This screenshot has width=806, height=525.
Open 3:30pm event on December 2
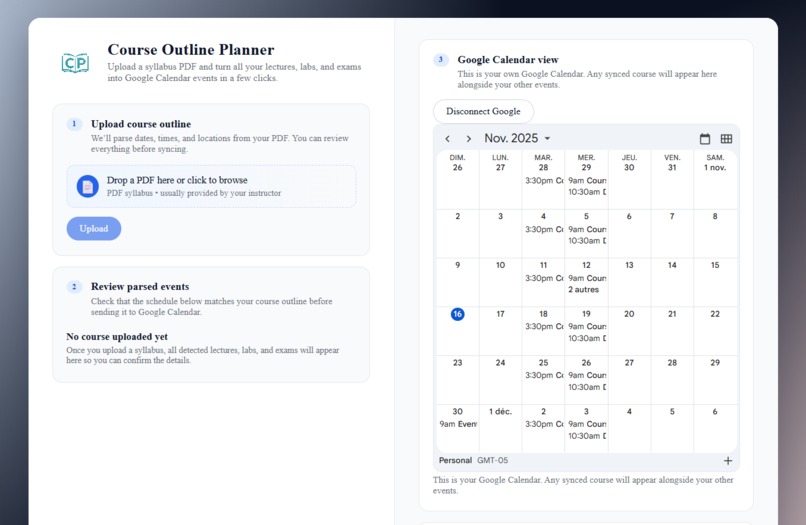[544, 424]
